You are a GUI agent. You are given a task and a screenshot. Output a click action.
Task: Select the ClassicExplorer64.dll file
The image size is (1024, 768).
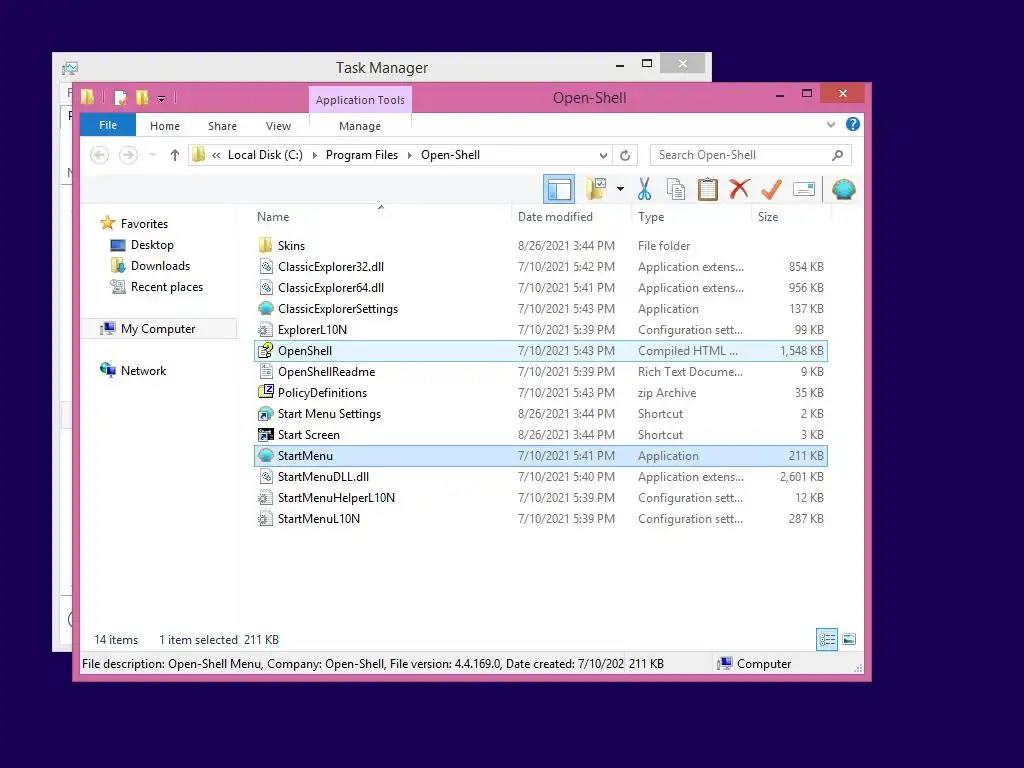(x=541, y=287)
